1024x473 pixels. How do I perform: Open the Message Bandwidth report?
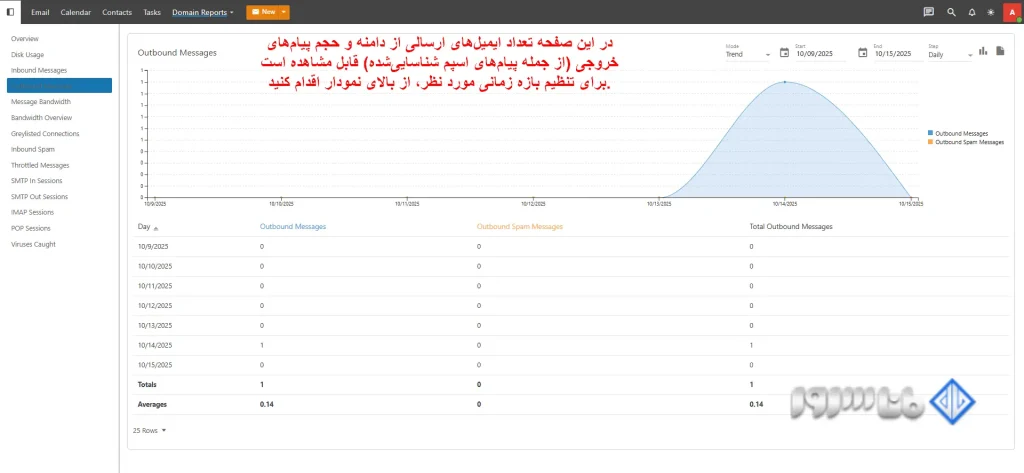(x=41, y=102)
